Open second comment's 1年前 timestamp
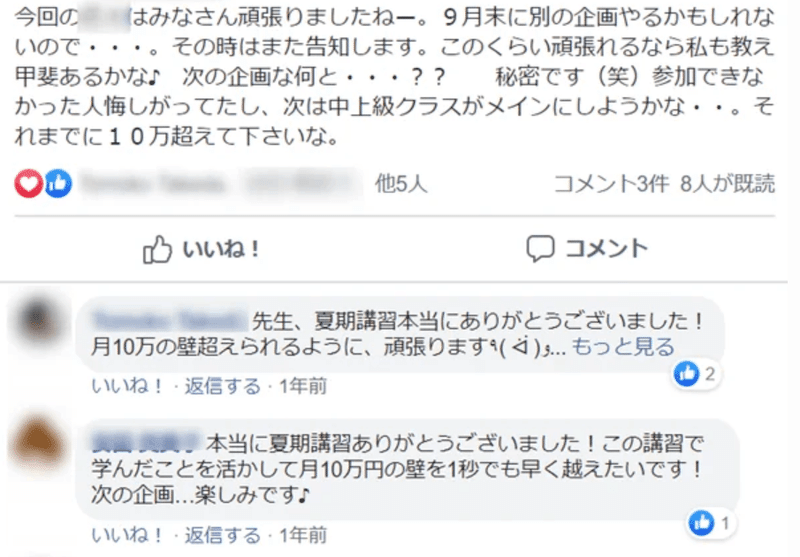Image resolution: width=800 pixels, height=557 pixels. 303,535
